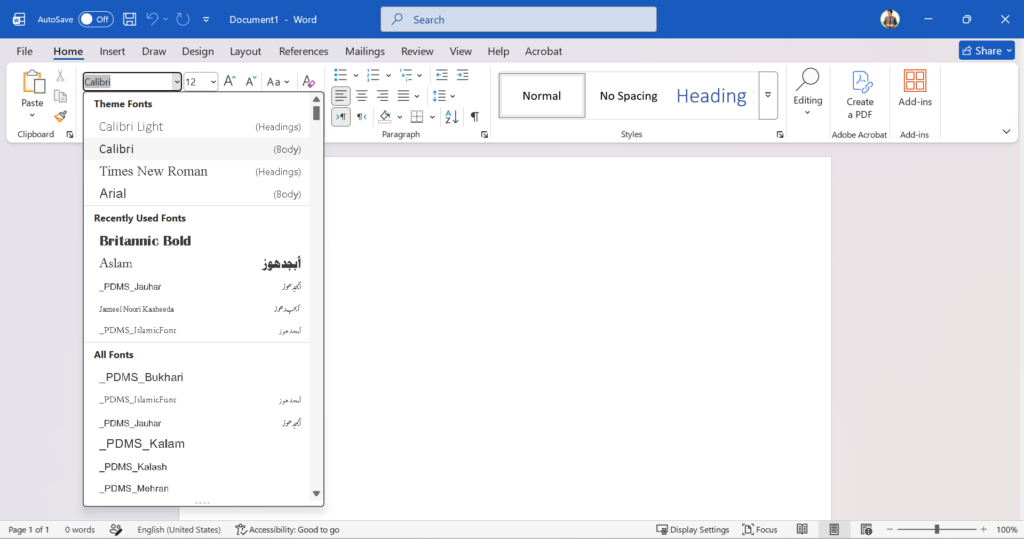Increase font size with grow icon
The width and height of the screenshot is (1024, 539).
tap(229, 81)
